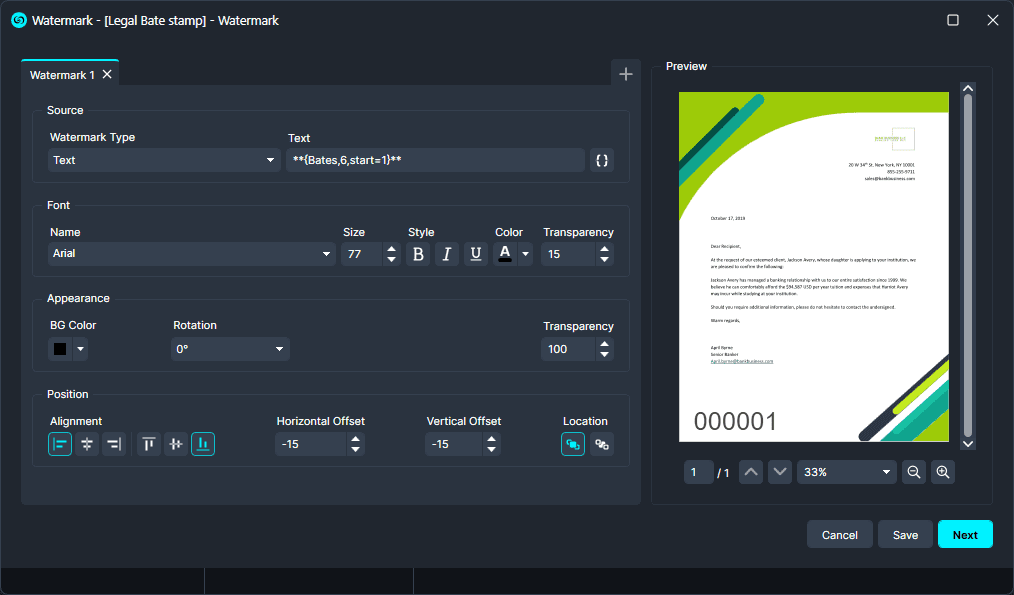
Task: Go to next preview page
Action: [780, 472]
